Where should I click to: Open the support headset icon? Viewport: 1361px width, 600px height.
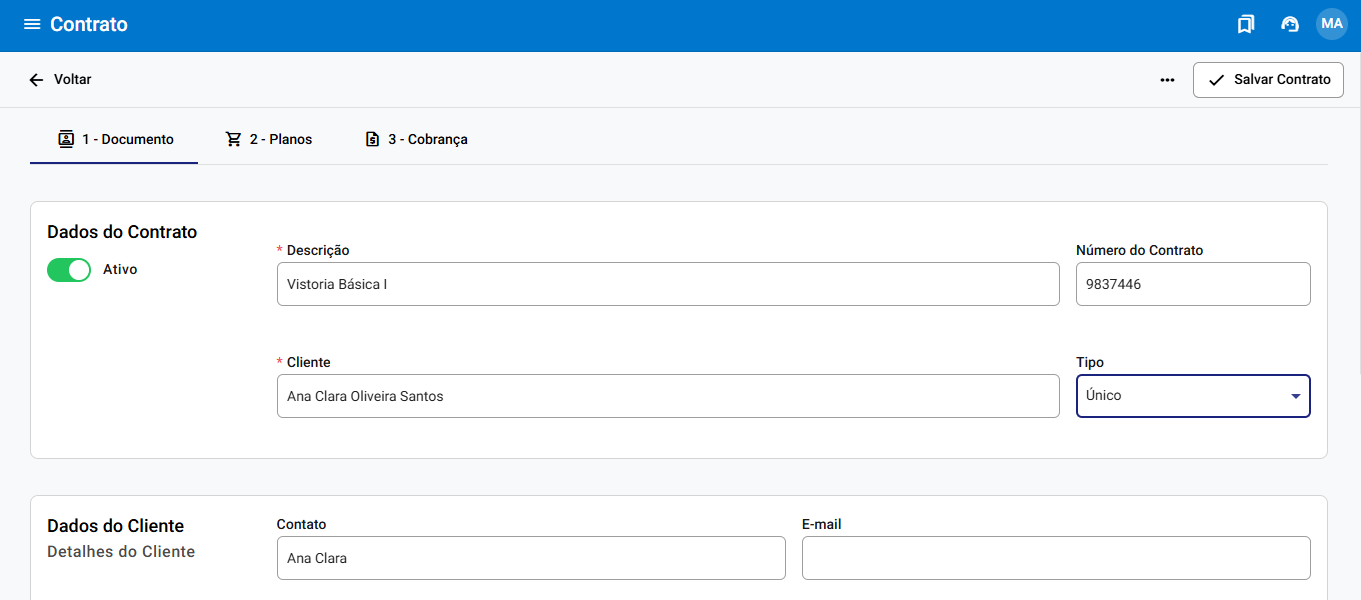tap(1289, 25)
